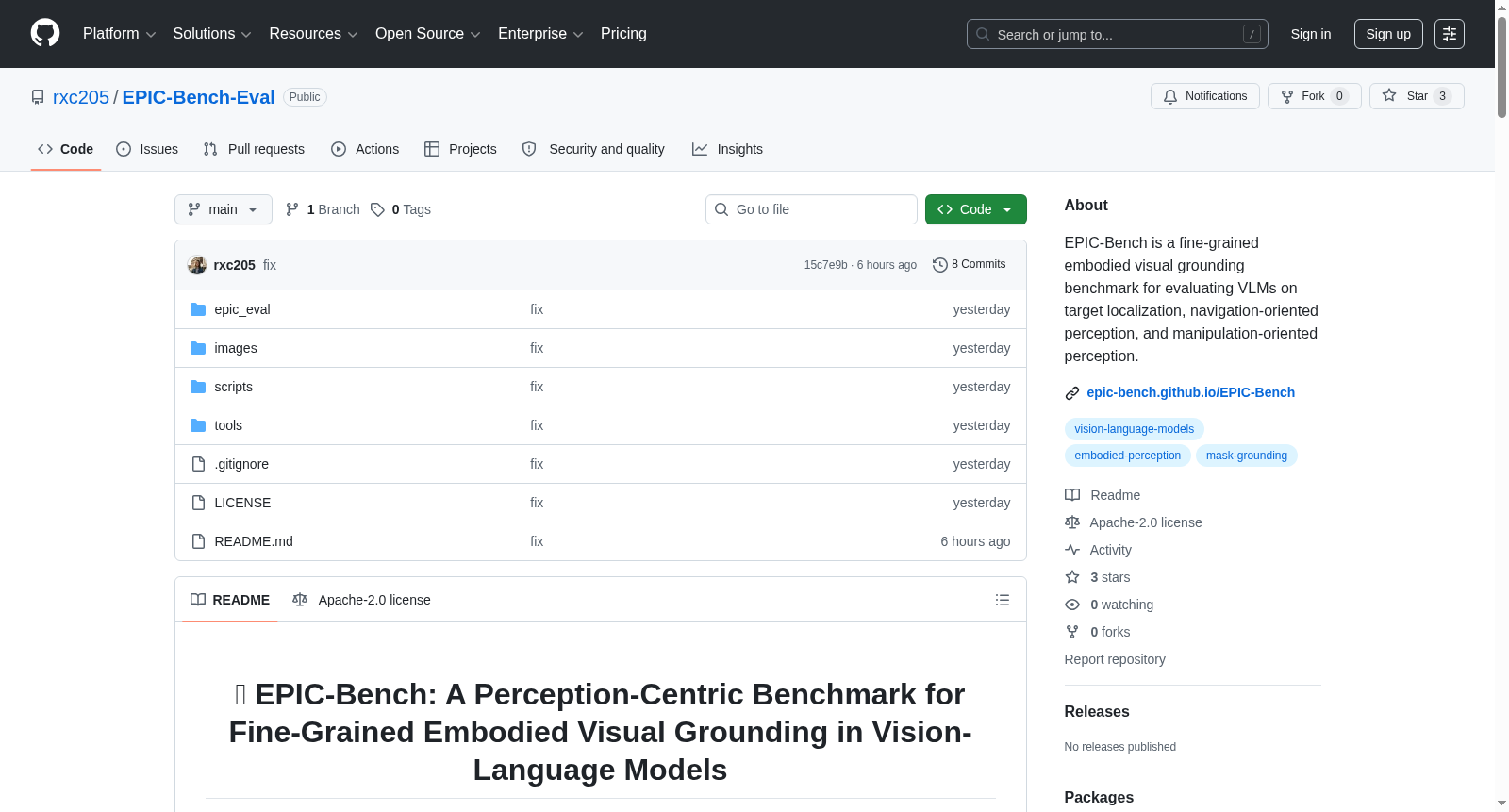This screenshot has width=1509, height=812.
Task: Click the Go to file input
Action: (x=811, y=209)
